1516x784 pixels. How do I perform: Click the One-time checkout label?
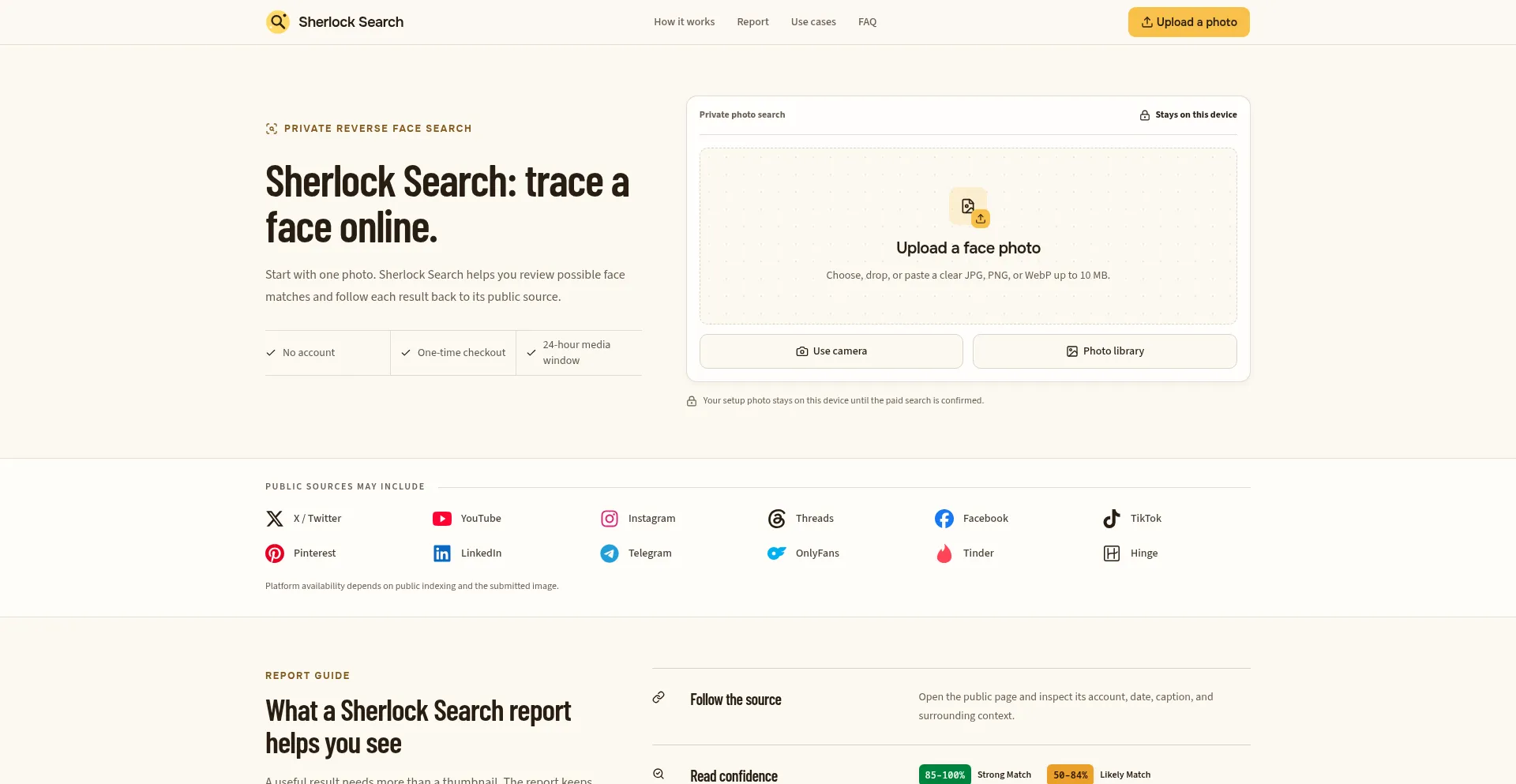coord(461,353)
